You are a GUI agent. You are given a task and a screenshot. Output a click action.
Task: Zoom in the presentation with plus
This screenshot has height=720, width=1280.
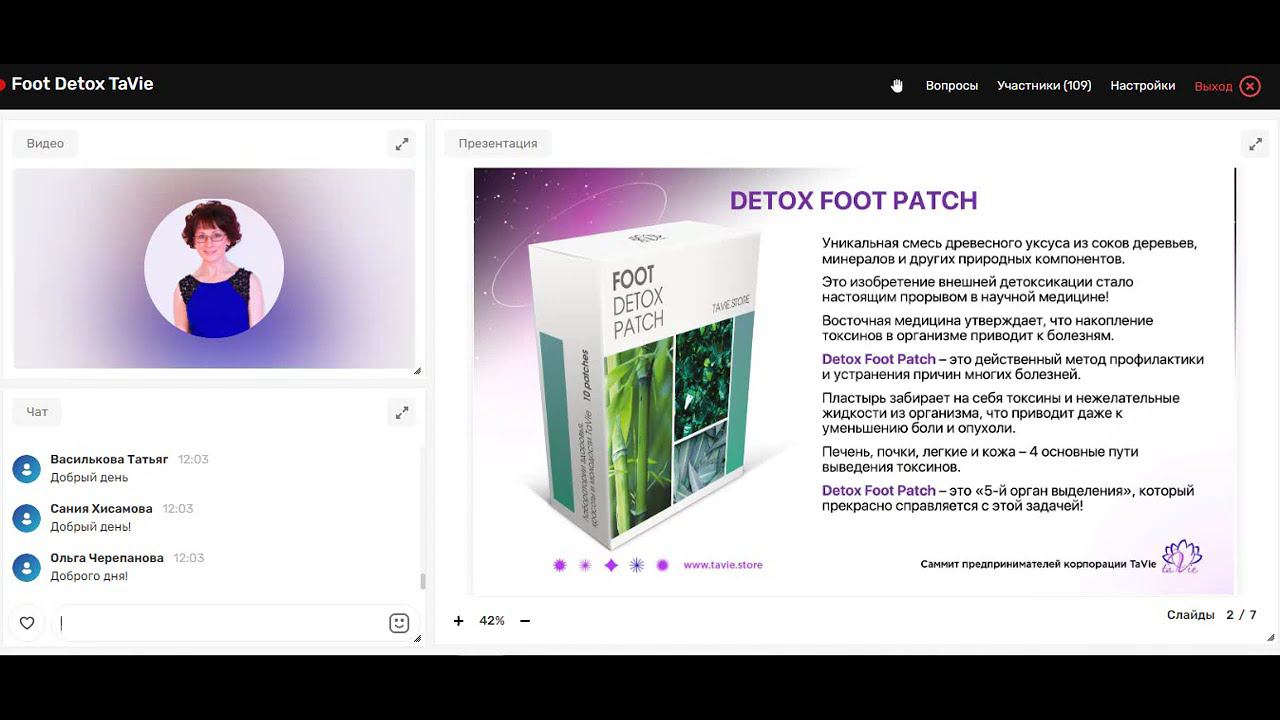[x=458, y=621]
